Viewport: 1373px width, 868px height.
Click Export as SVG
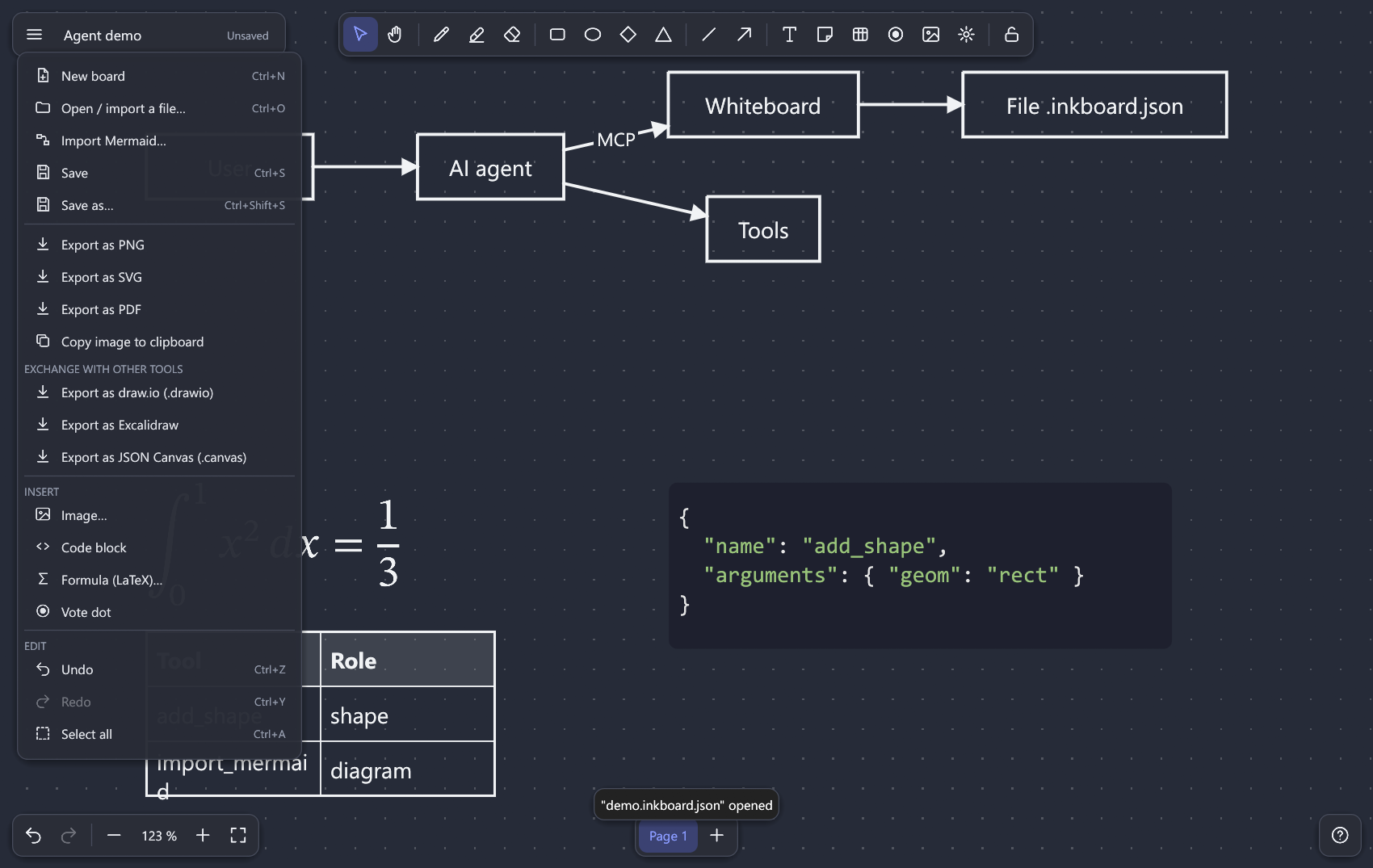coord(160,277)
